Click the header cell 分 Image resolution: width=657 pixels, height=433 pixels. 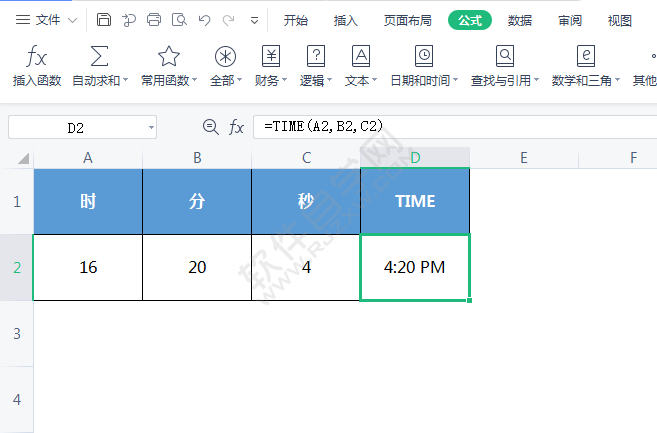click(x=197, y=202)
